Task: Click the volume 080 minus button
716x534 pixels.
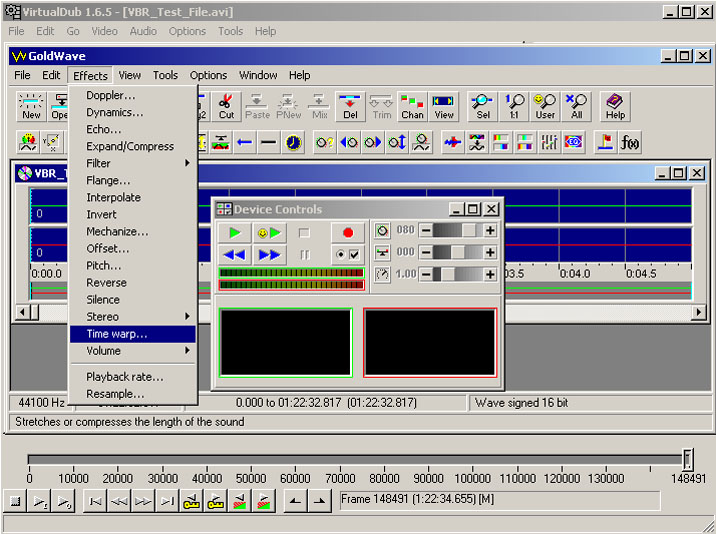Action: [x=426, y=230]
